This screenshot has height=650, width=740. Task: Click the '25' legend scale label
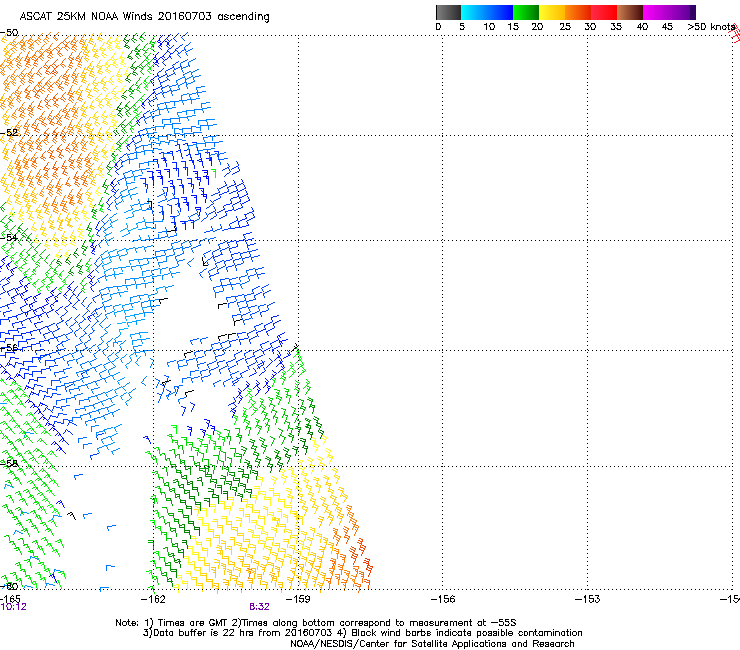[x=565, y=27]
